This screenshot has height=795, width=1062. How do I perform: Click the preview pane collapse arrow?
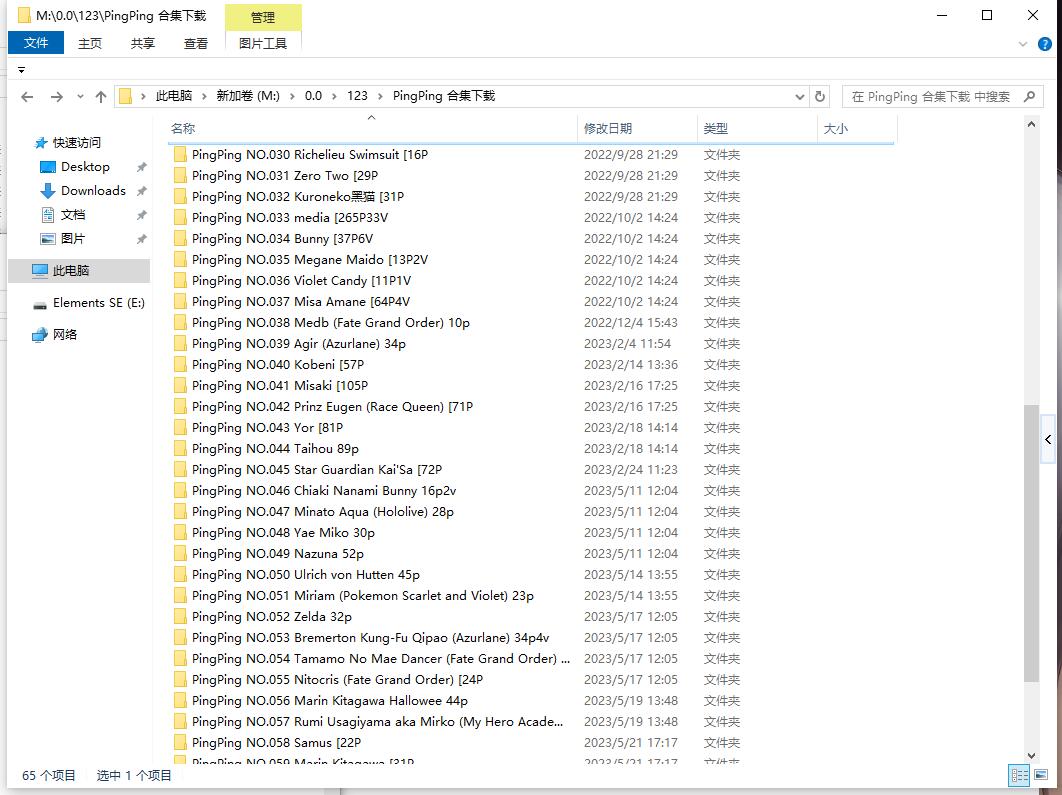(1048, 439)
